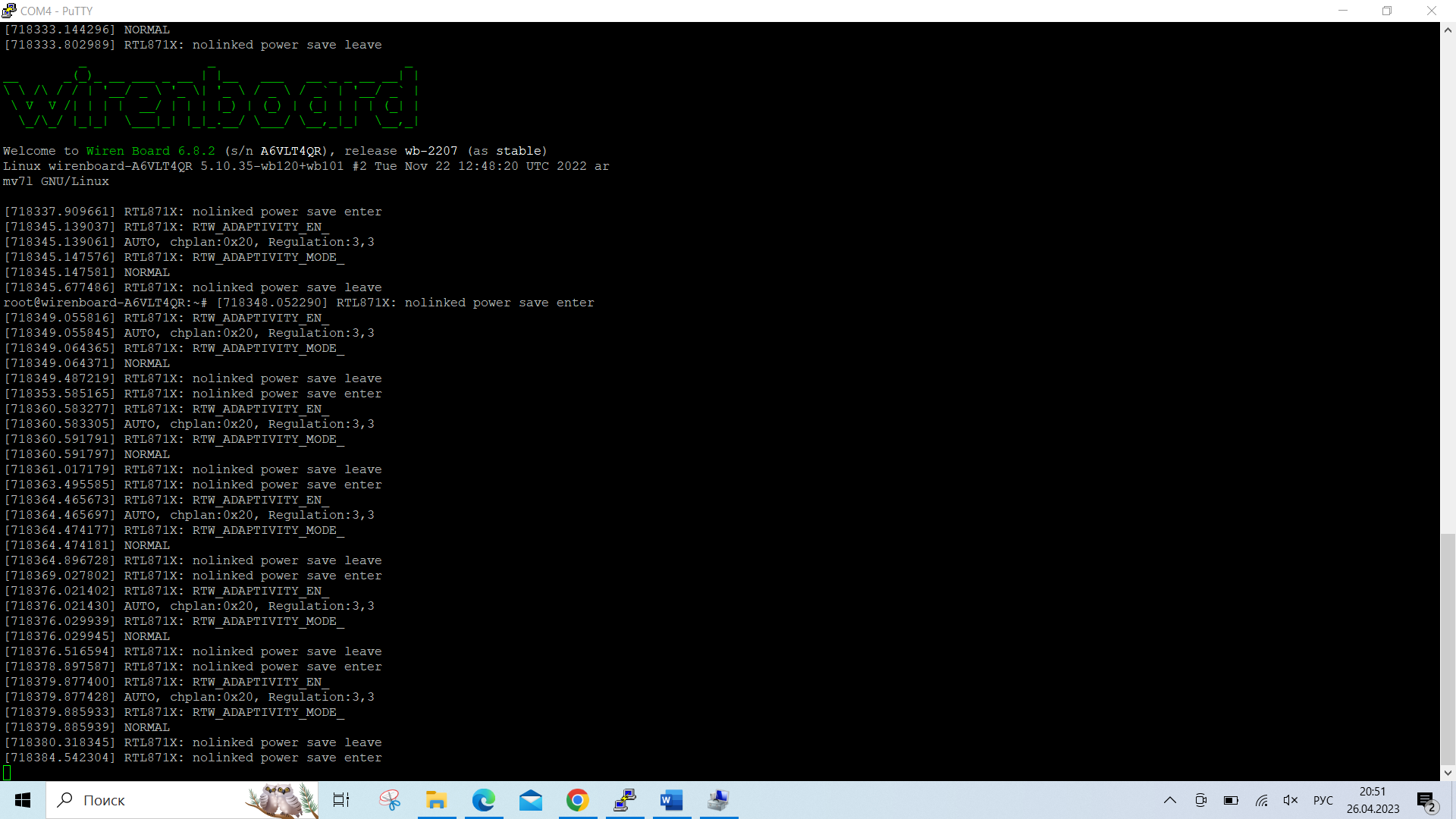Switch to Microsoft Word in the taskbar
The width and height of the screenshot is (1456, 819).
coord(672,800)
